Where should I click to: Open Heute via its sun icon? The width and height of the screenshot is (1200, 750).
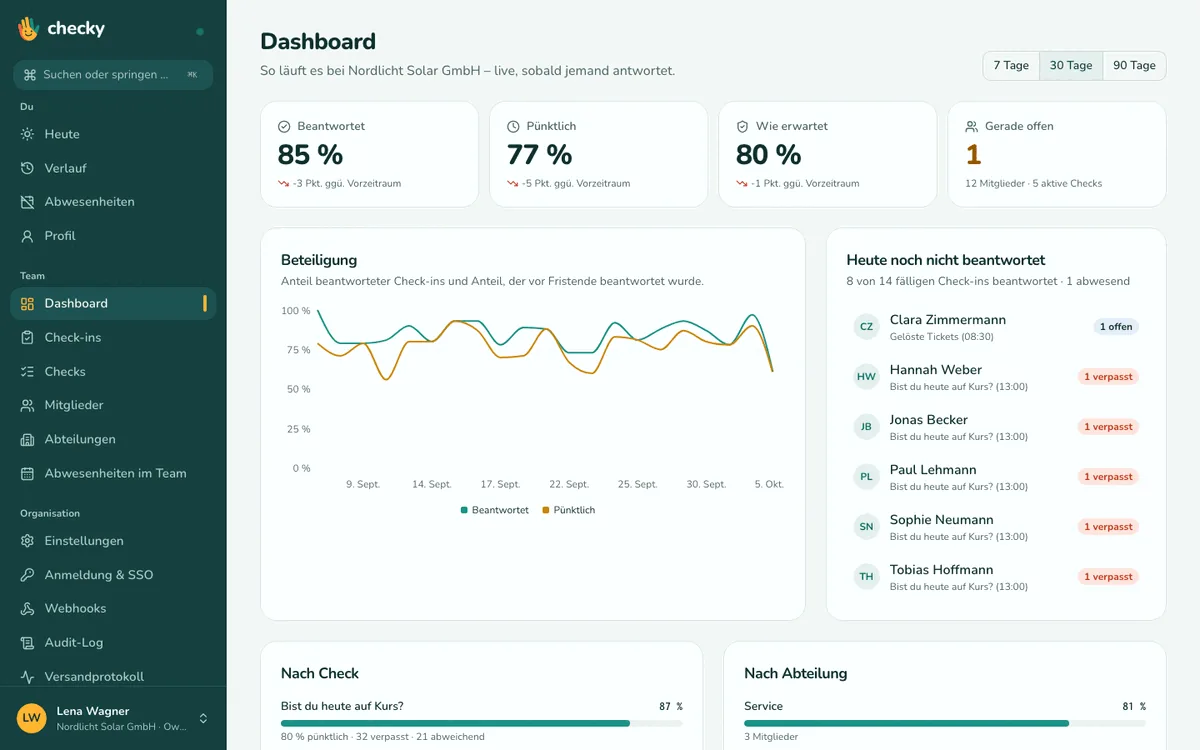tap(27, 134)
